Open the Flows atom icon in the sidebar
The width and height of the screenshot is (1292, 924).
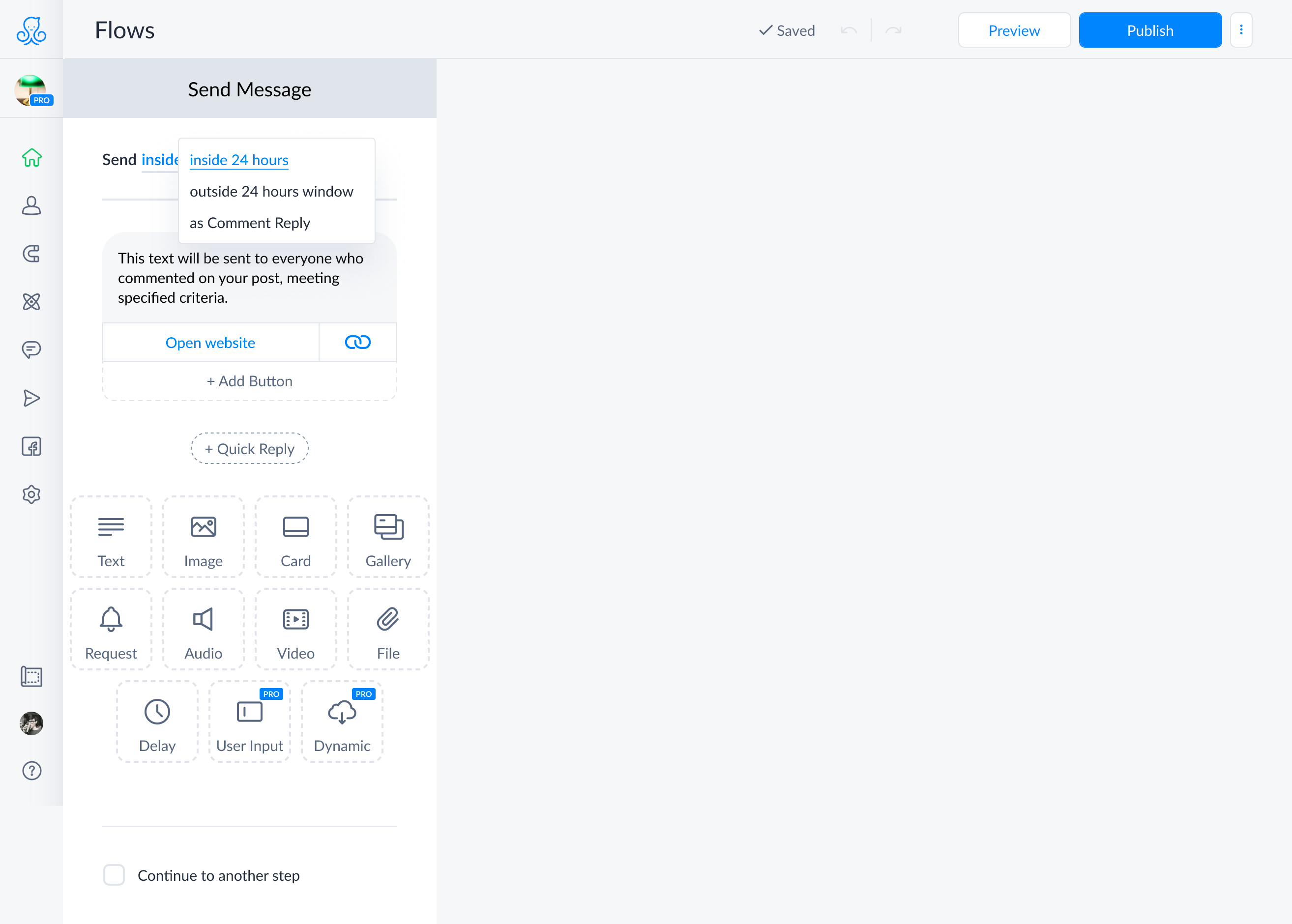click(31, 302)
